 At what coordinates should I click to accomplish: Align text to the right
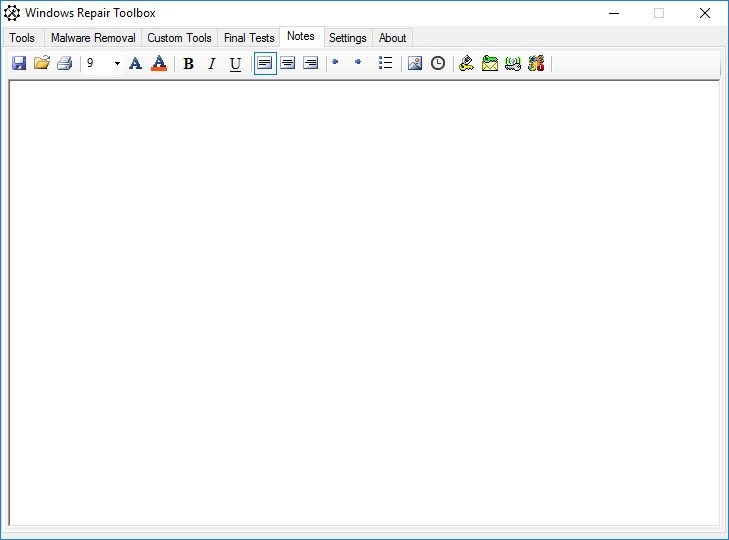point(311,63)
